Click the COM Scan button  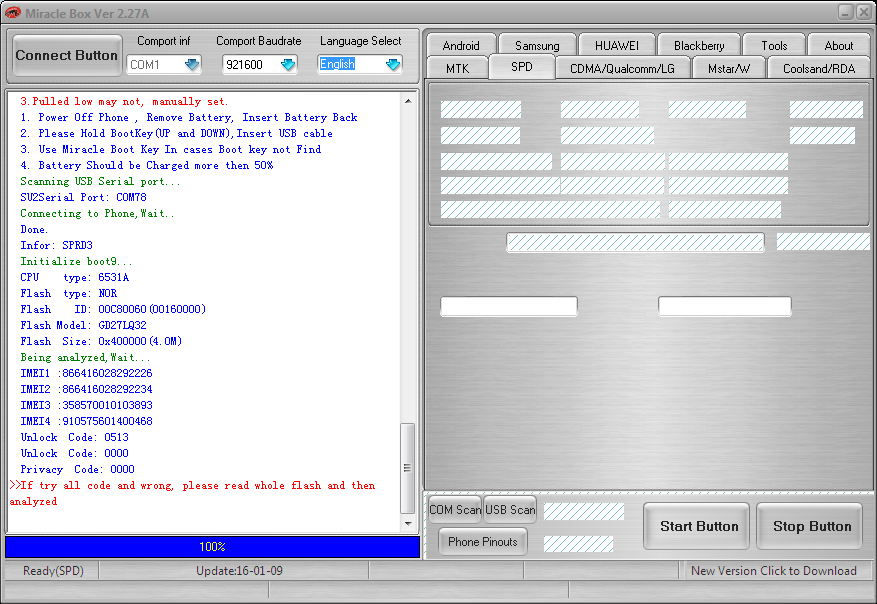click(x=455, y=510)
